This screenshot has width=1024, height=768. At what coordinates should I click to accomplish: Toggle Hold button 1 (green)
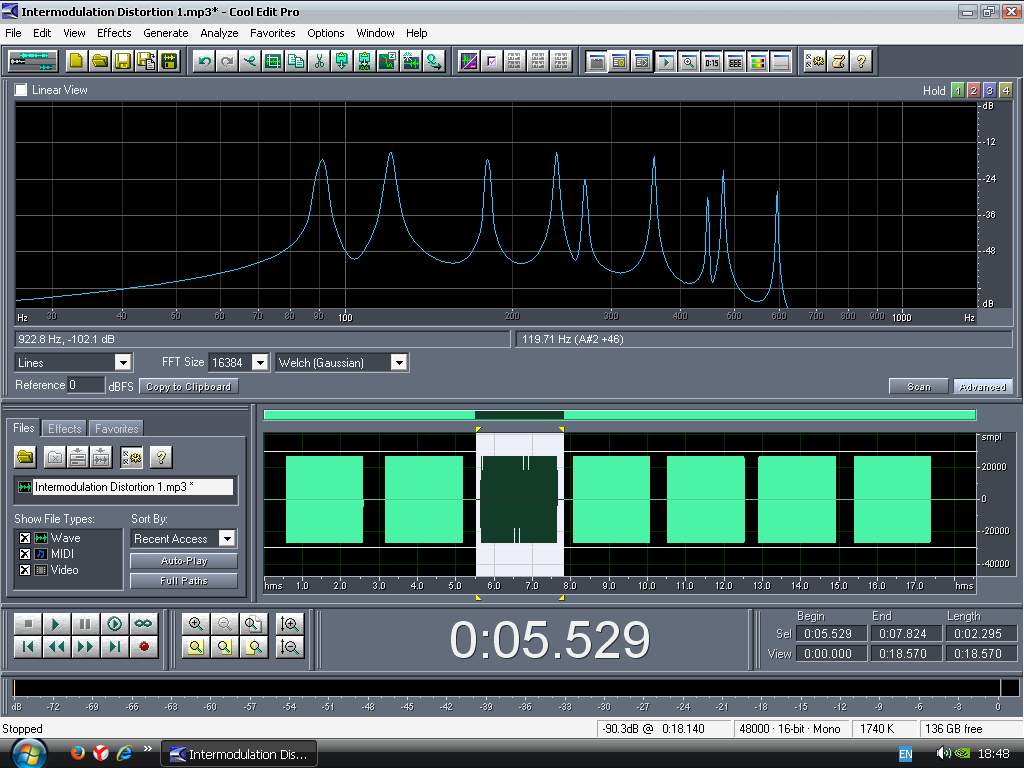957,90
